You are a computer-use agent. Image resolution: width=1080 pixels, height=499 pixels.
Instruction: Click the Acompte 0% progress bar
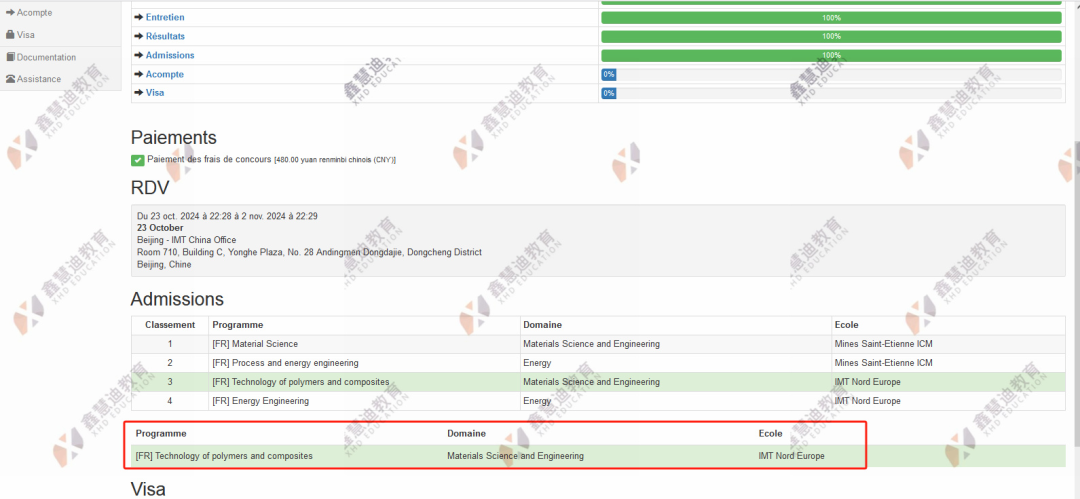(x=831, y=74)
